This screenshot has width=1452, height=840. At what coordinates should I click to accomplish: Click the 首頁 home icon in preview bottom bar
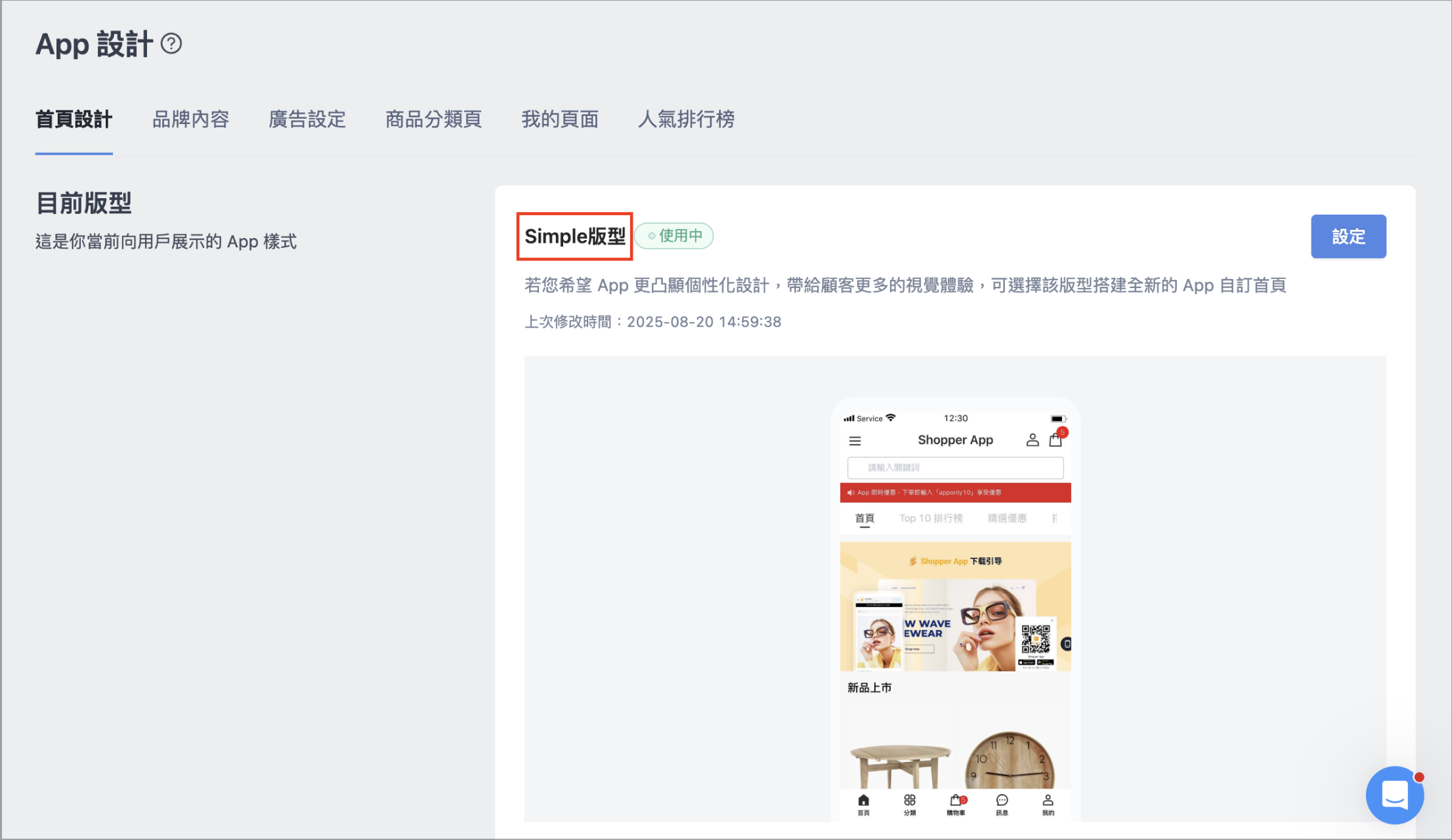[x=864, y=805]
